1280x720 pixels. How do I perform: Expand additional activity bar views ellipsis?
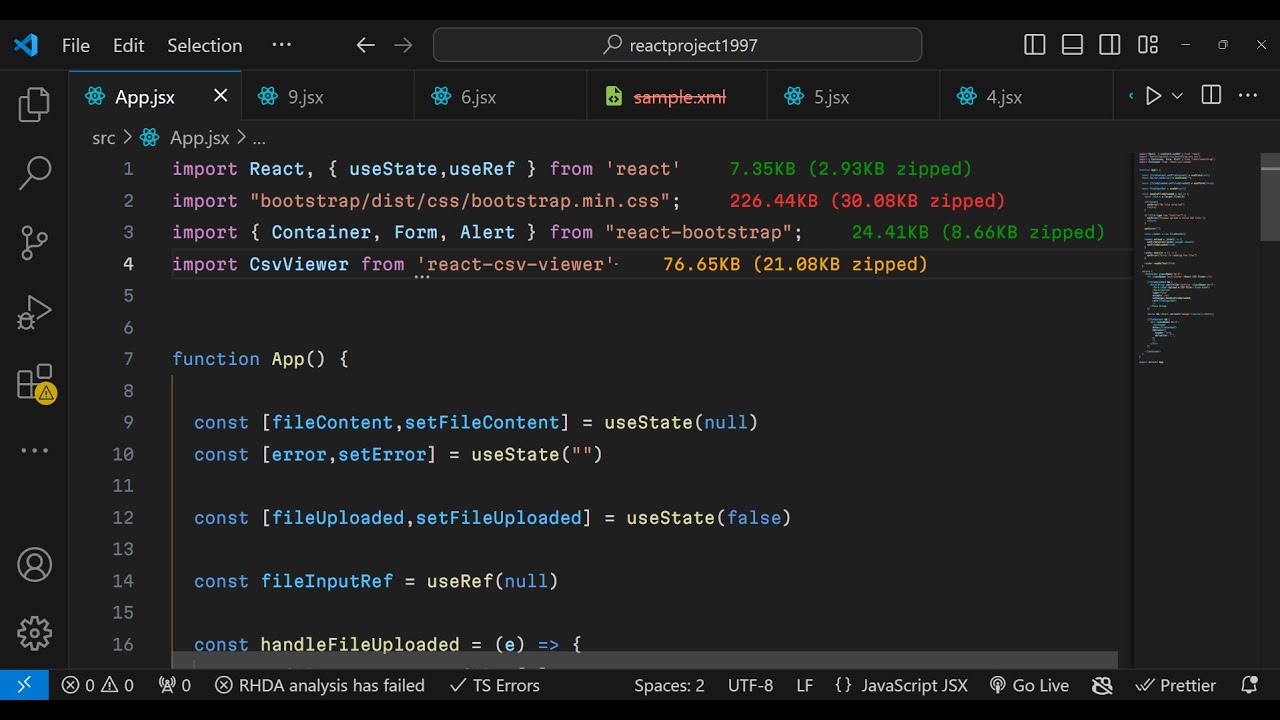pos(34,451)
